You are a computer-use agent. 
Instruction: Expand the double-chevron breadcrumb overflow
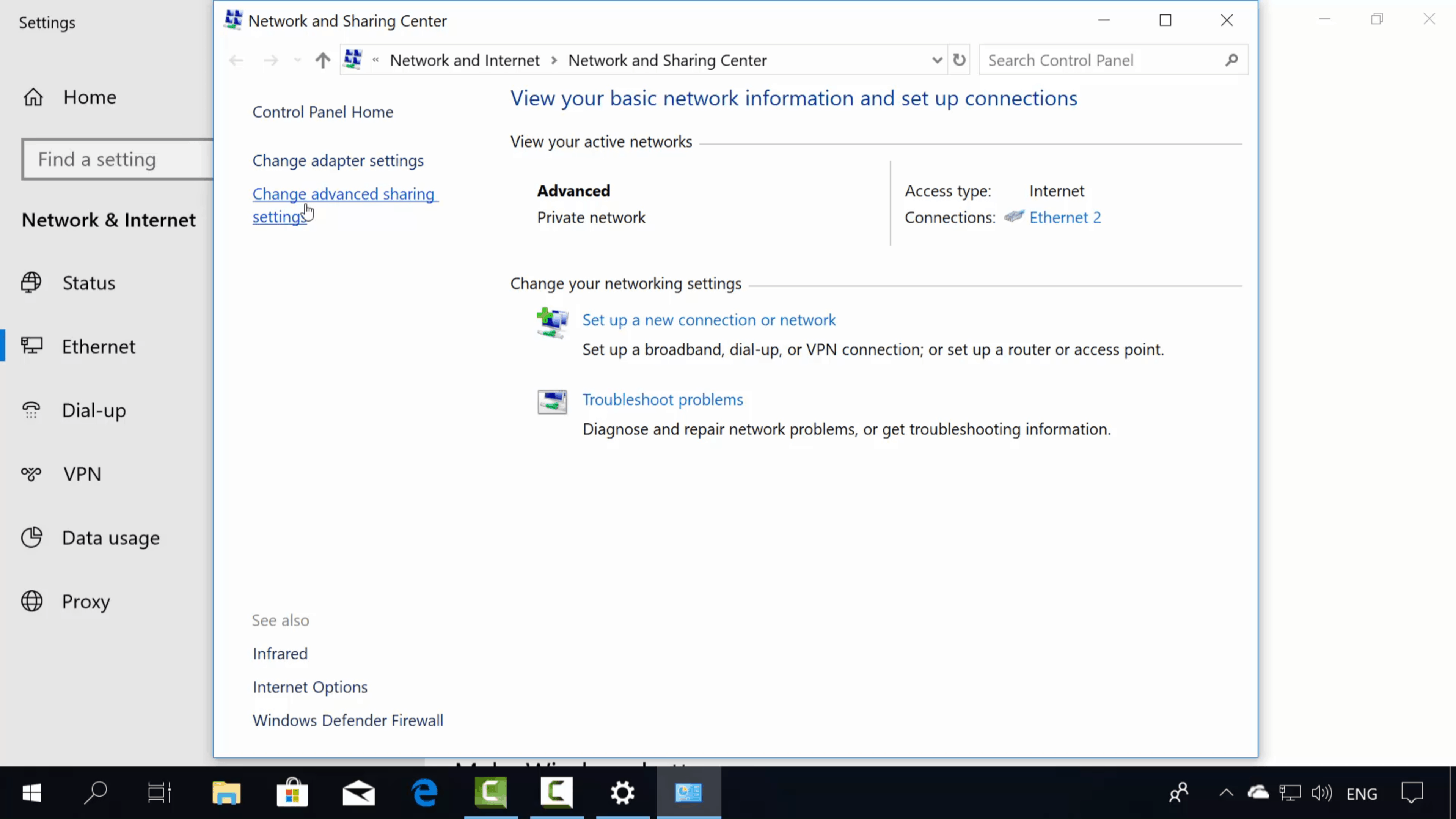coord(375,60)
